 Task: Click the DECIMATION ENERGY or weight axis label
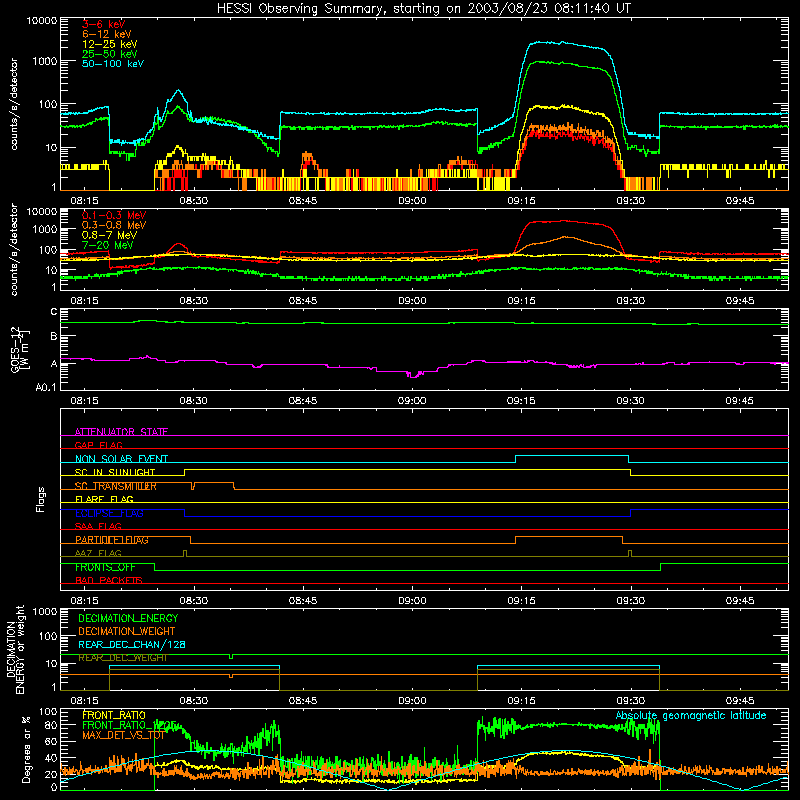[x=15, y=649]
